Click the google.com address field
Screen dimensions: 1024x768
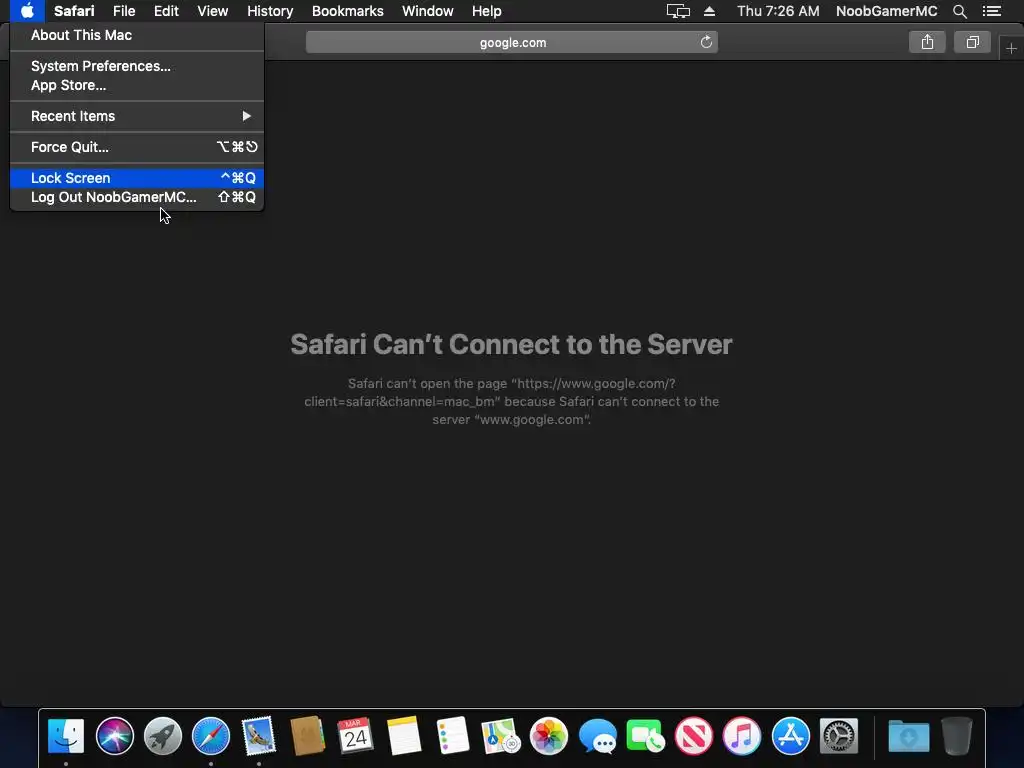pos(512,42)
